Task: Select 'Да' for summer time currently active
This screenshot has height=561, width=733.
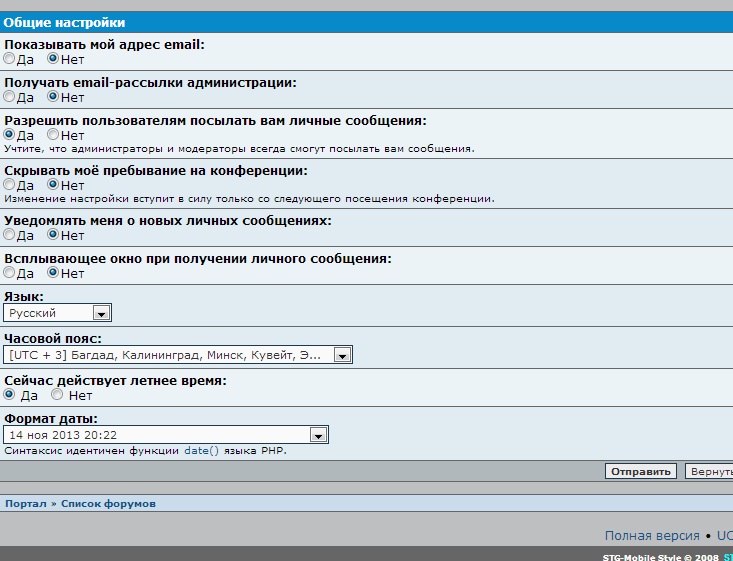Action: 10,395
